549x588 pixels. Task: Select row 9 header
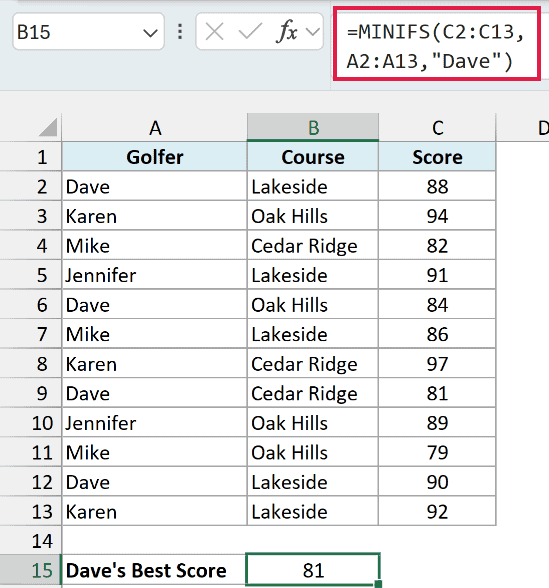pyautogui.click(x=31, y=393)
